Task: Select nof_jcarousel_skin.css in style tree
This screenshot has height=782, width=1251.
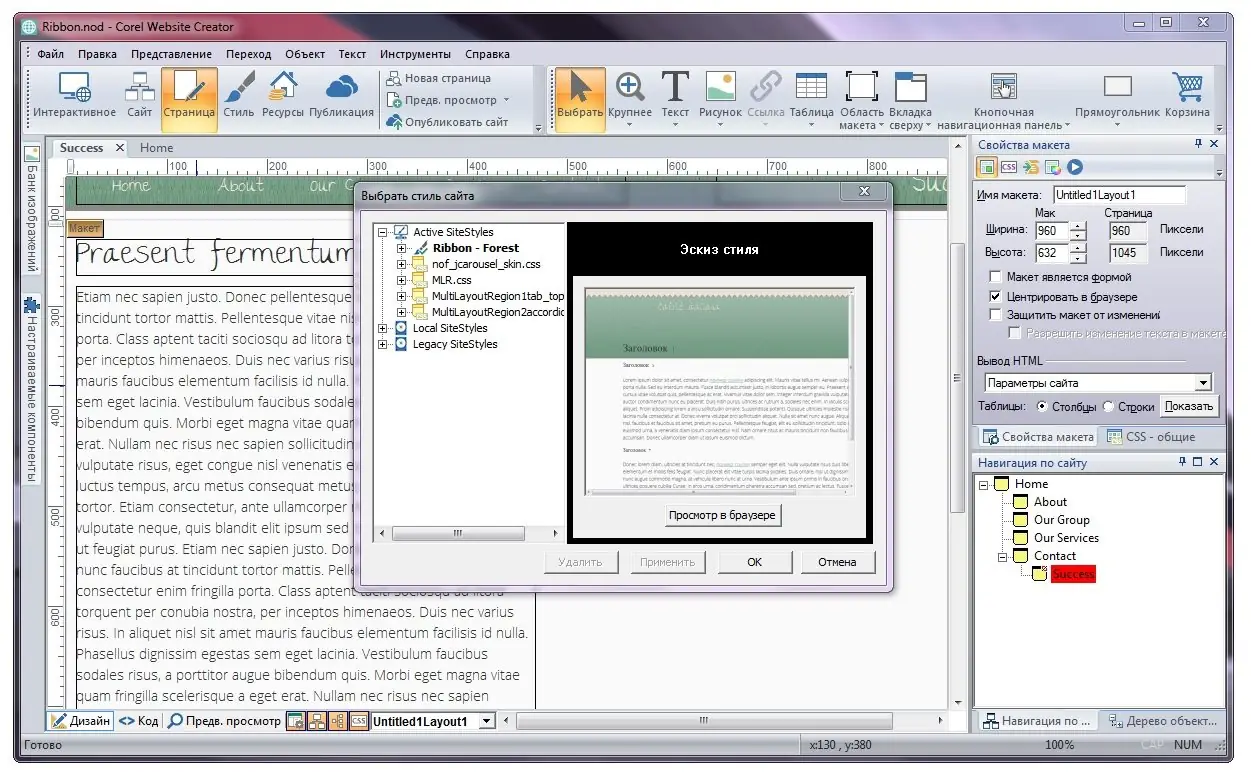Action: (x=486, y=264)
